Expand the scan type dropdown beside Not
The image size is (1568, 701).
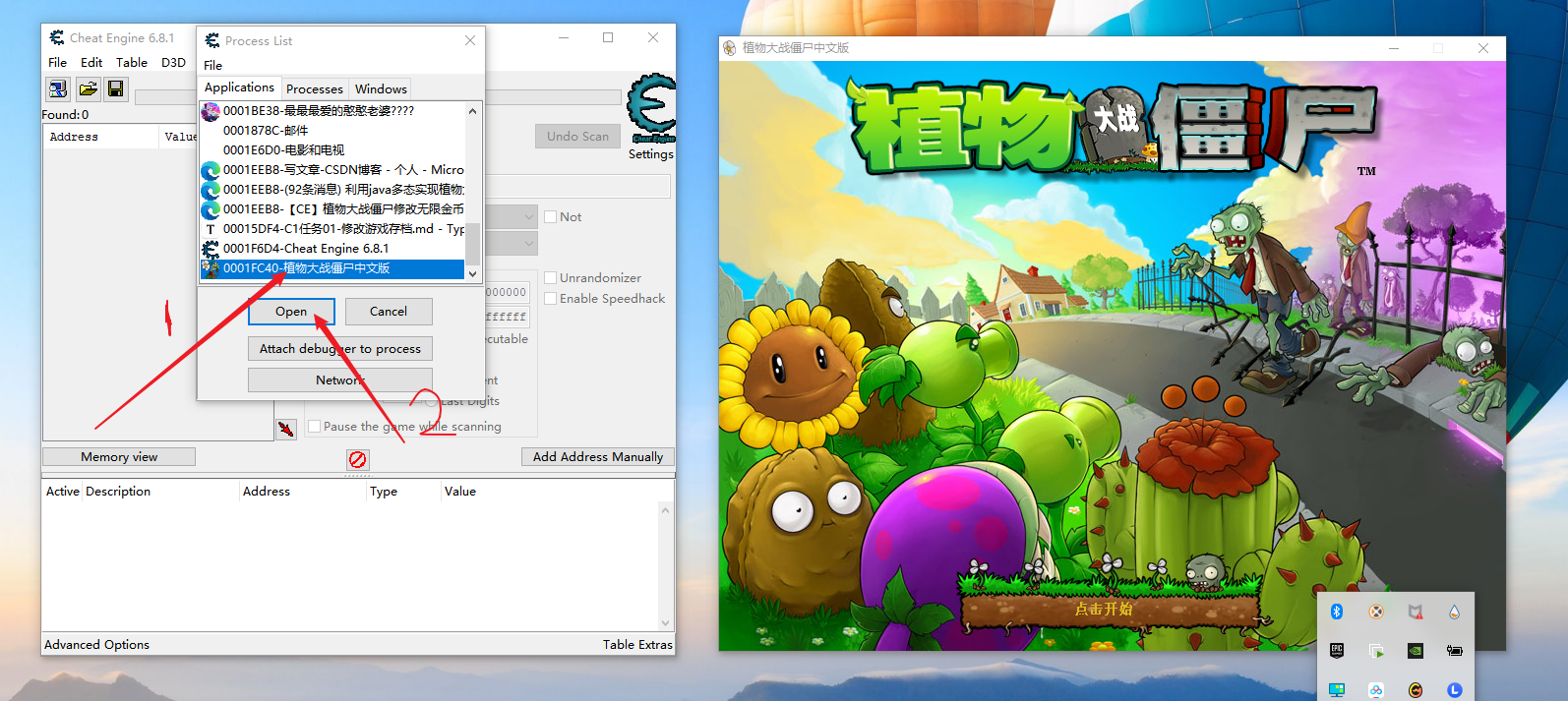click(x=529, y=216)
